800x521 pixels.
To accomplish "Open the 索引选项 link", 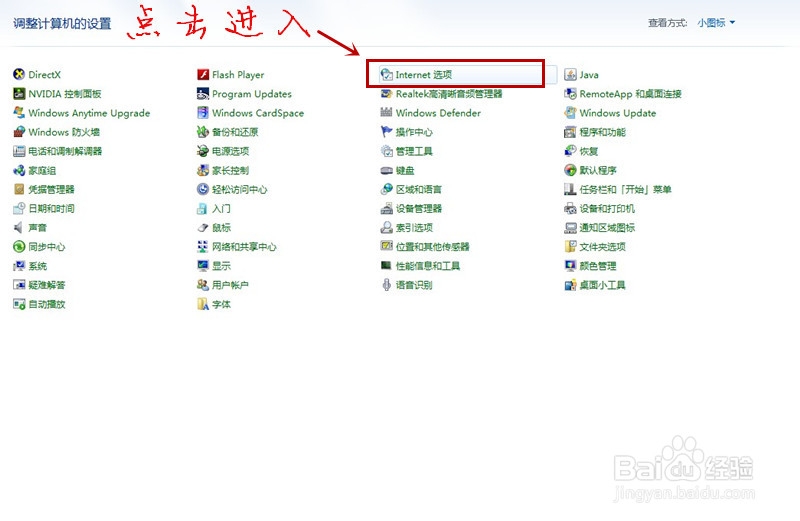I will point(414,228).
